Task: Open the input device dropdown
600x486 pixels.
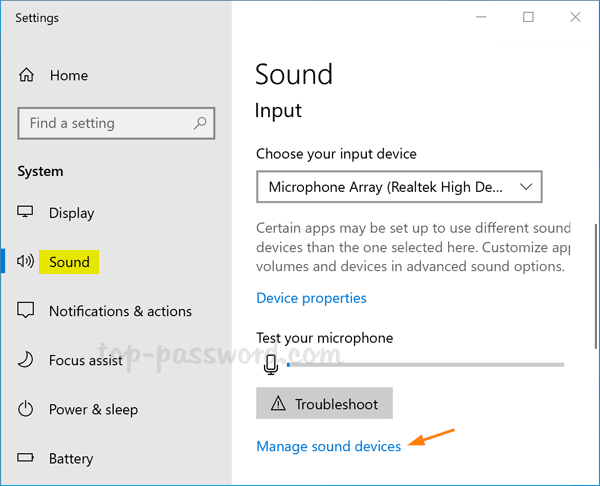Action: (398, 187)
